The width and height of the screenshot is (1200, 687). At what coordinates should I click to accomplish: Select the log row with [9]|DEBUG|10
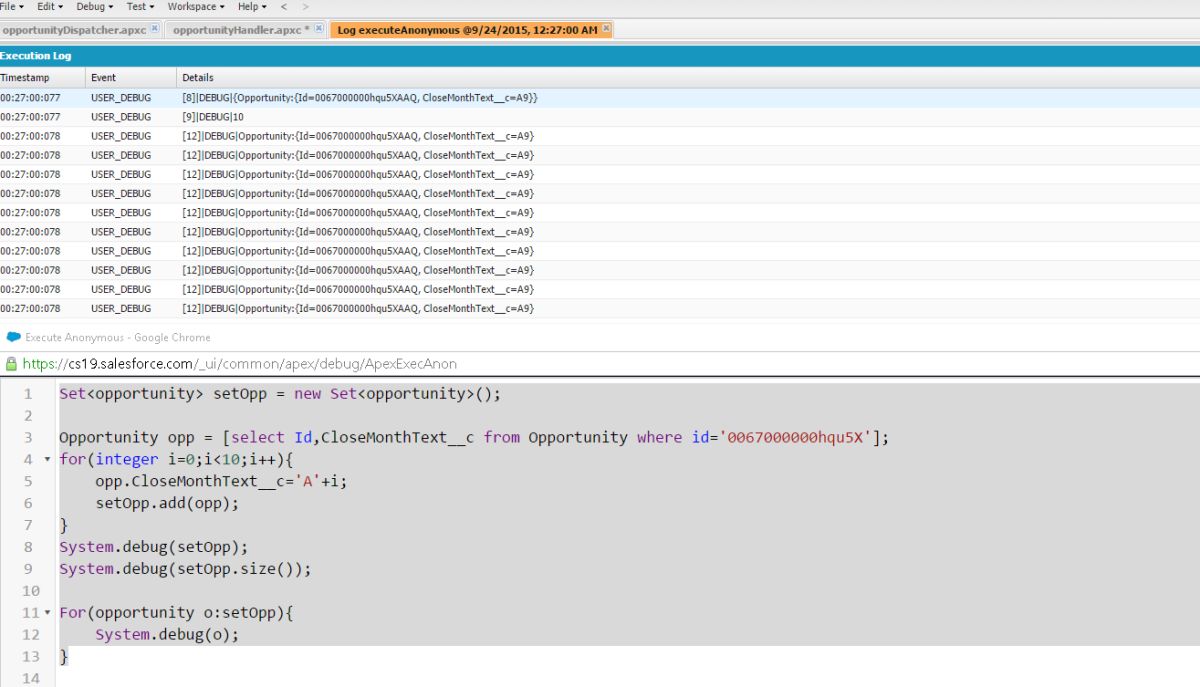tap(600, 117)
